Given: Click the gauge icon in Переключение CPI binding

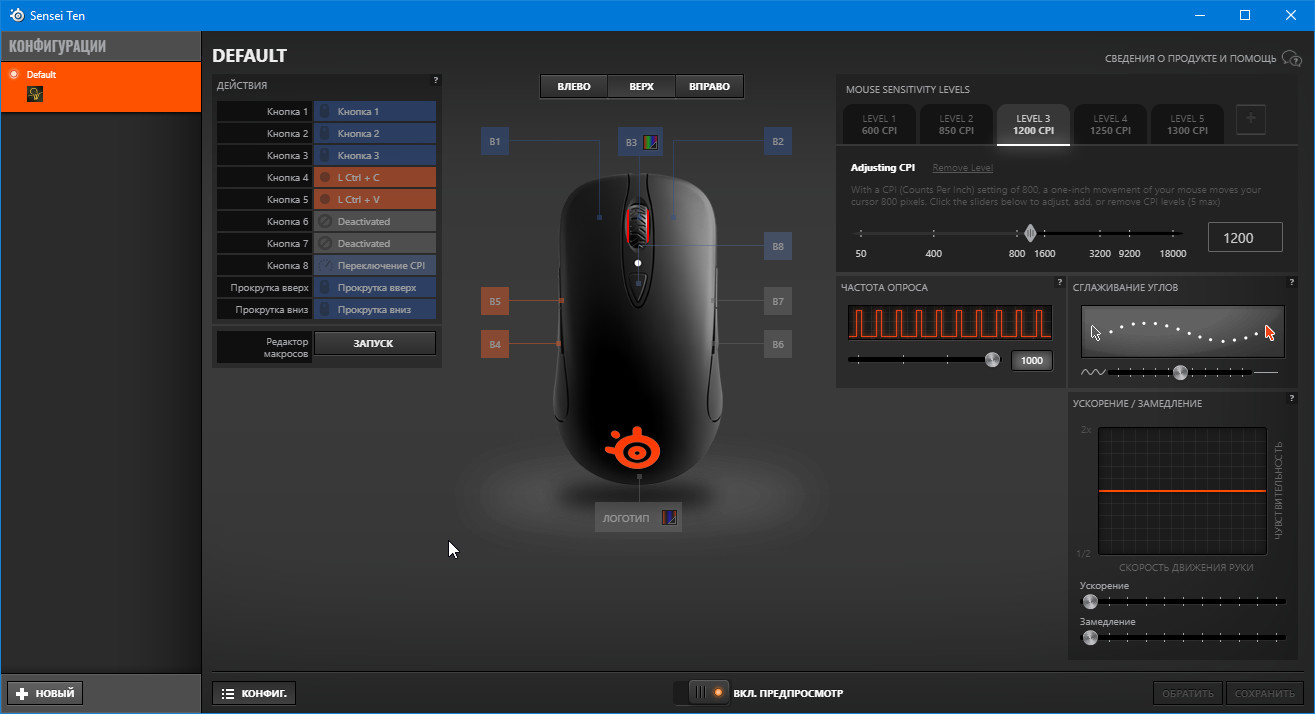Looking at the screenshot, I should click(324, 265).
